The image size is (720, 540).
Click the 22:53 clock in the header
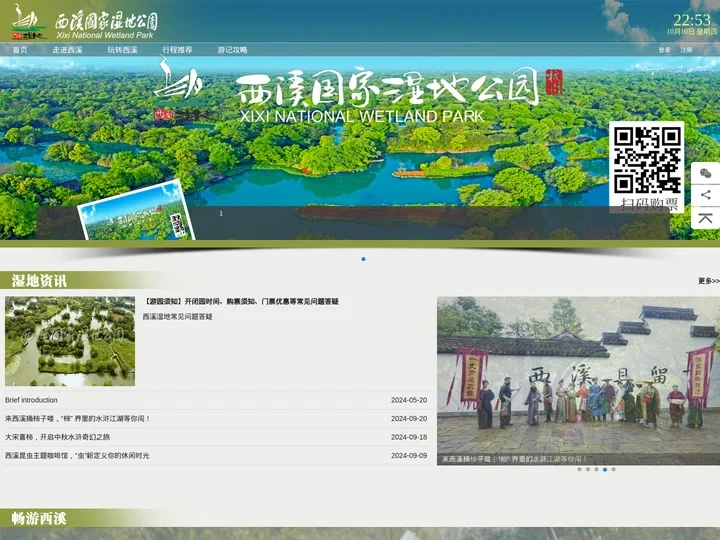click(x=692, y=20)
